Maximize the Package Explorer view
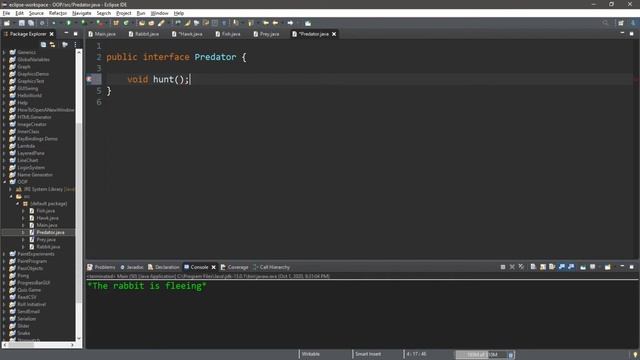640x360 pixels. (x=76, y=33)
